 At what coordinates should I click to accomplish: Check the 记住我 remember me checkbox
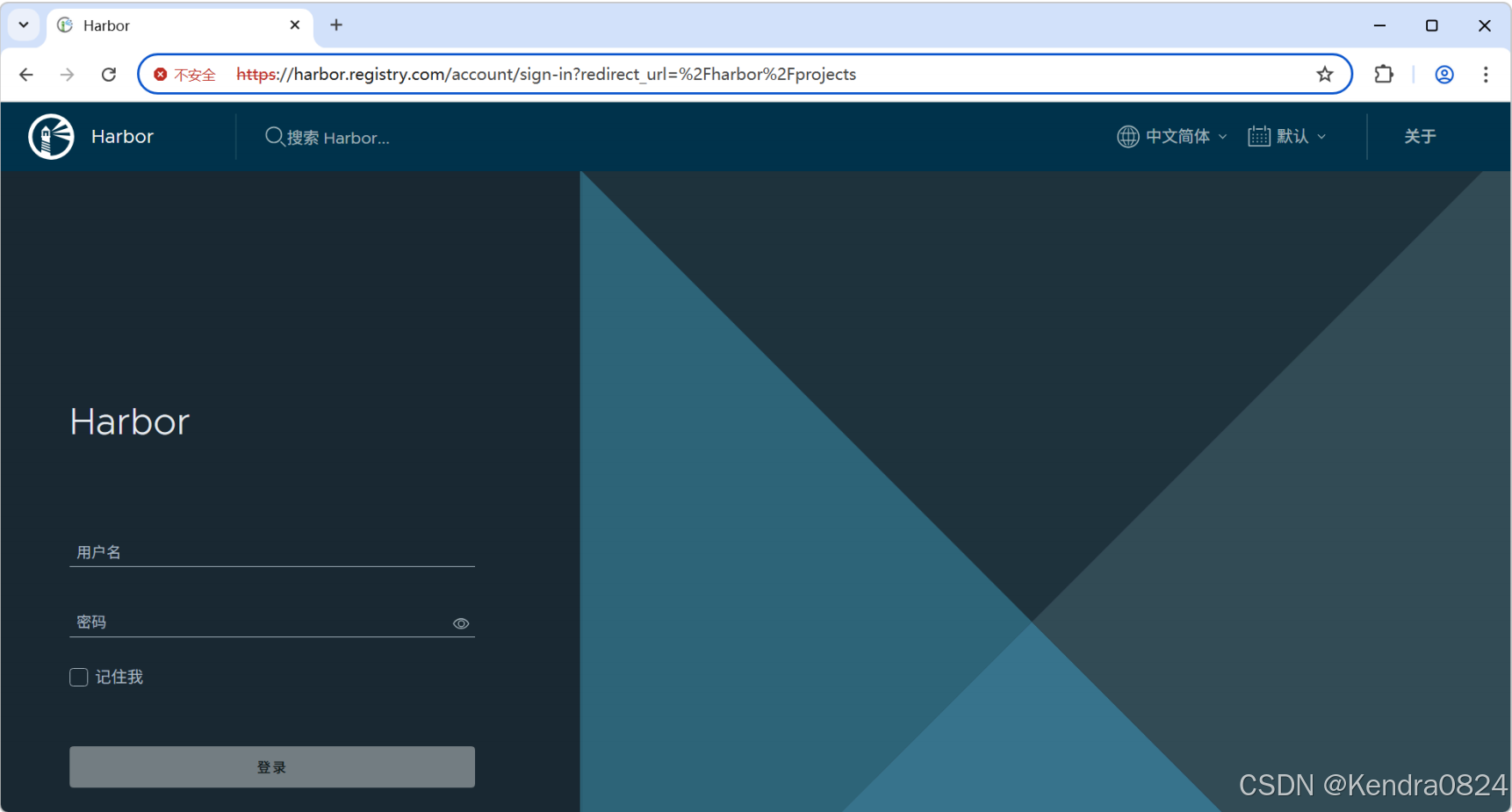[79, 677]
